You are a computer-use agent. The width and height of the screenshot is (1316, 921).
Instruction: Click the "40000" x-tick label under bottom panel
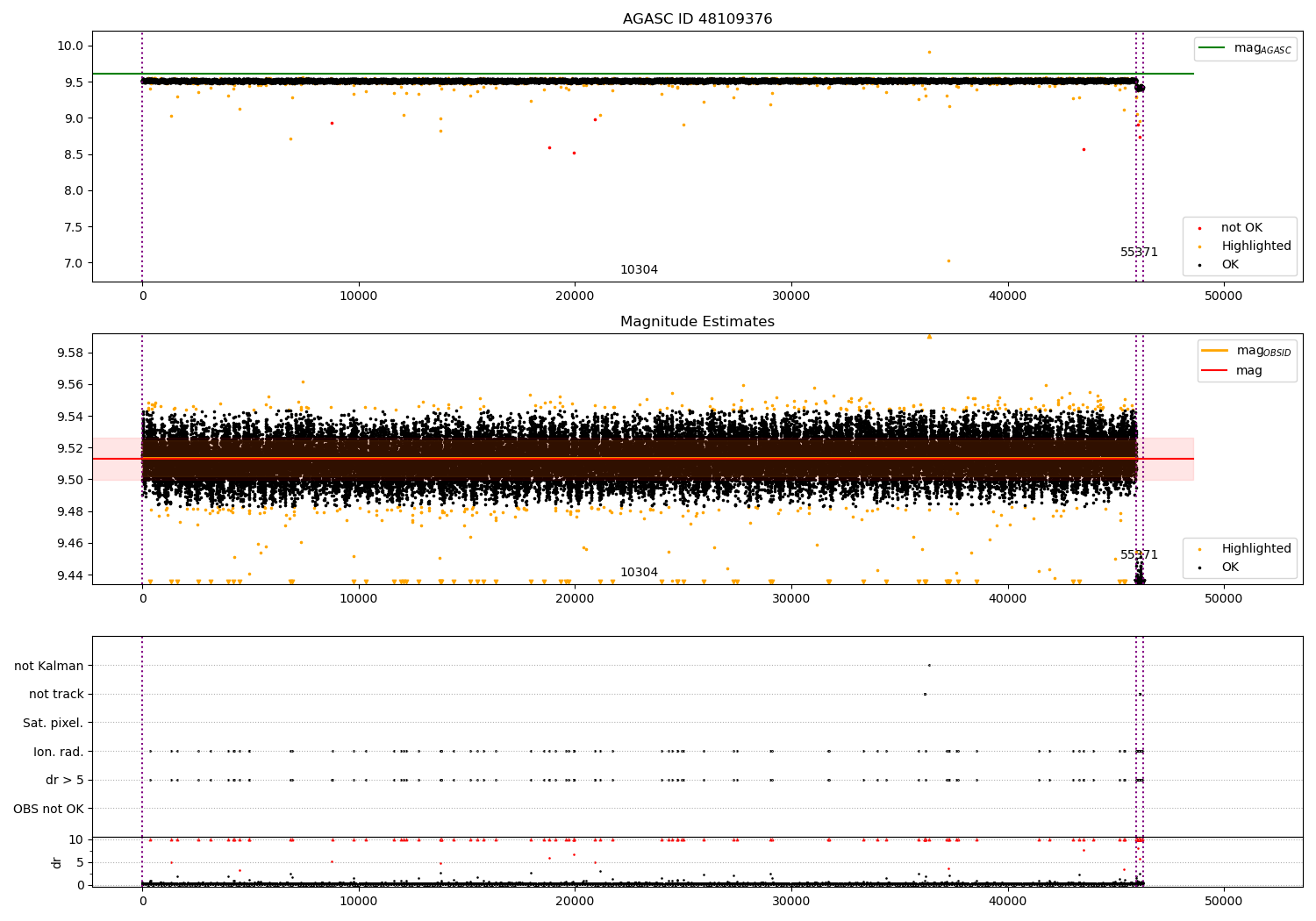1007,901
